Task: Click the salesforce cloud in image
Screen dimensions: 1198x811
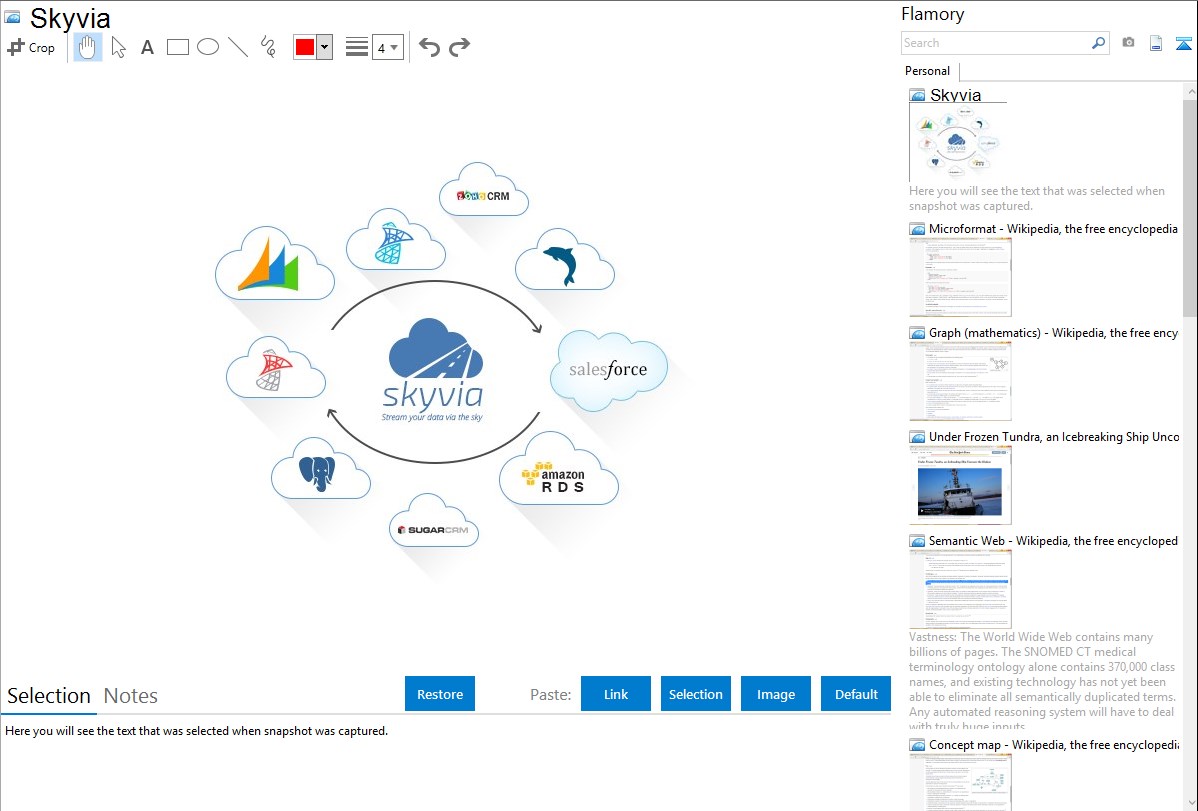Action: (609, 370)
